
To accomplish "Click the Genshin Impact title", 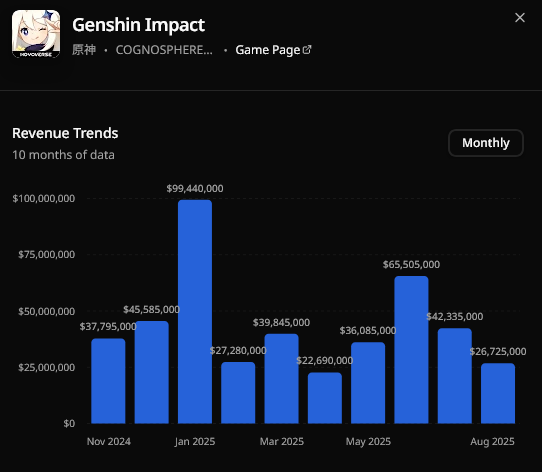I will pyautogui.click(x=138, y=25).
